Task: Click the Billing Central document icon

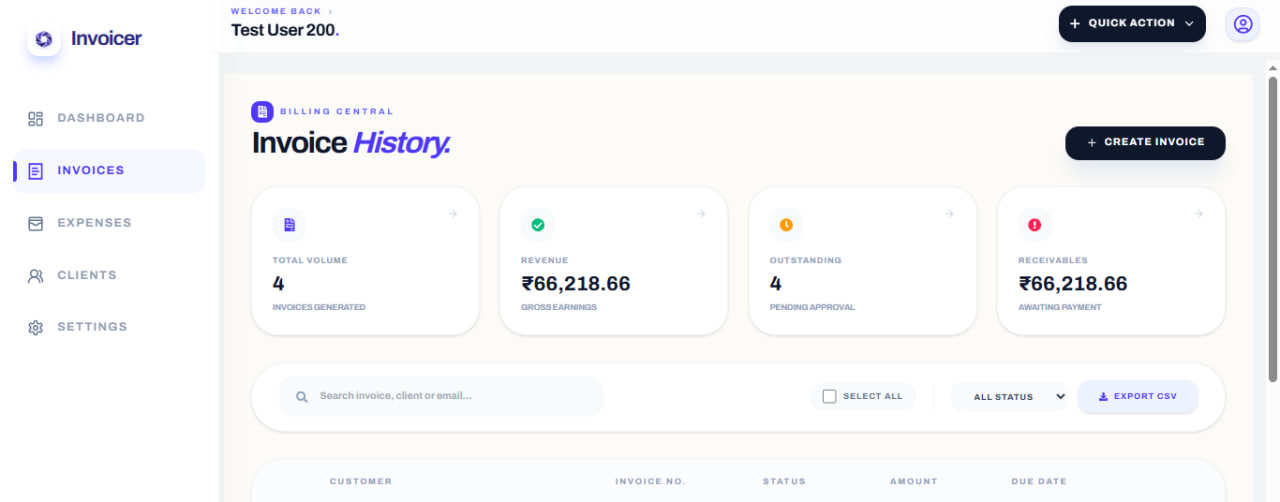Action: [x=262, y=112]
